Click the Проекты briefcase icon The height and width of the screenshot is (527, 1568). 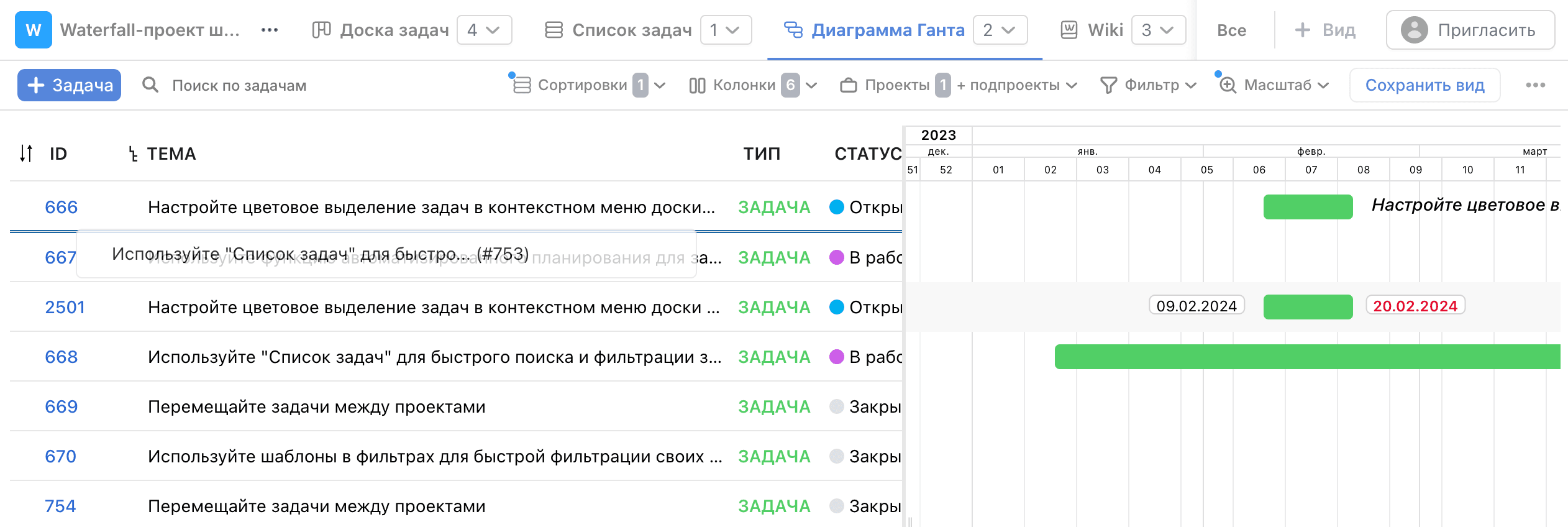pos(849,85)
